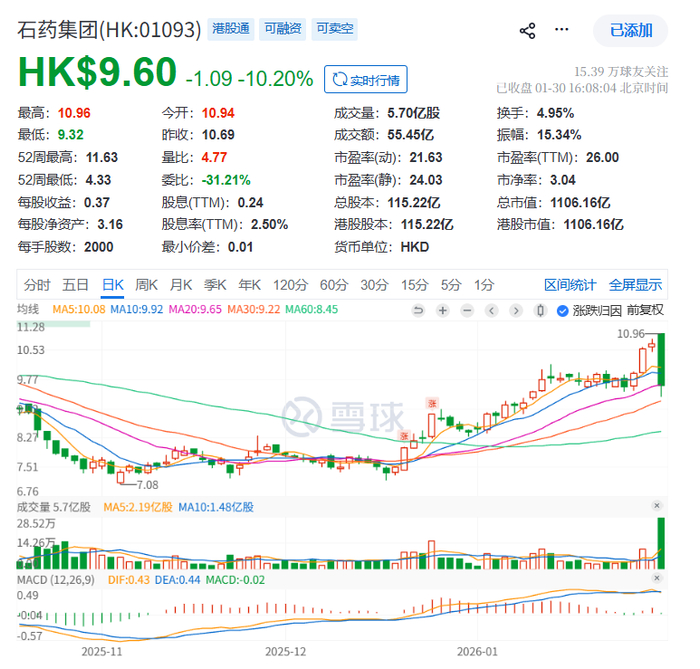Click the MA60:8.45 indicator label
Viewport: 700px width, 669px height.
(312, 309)
